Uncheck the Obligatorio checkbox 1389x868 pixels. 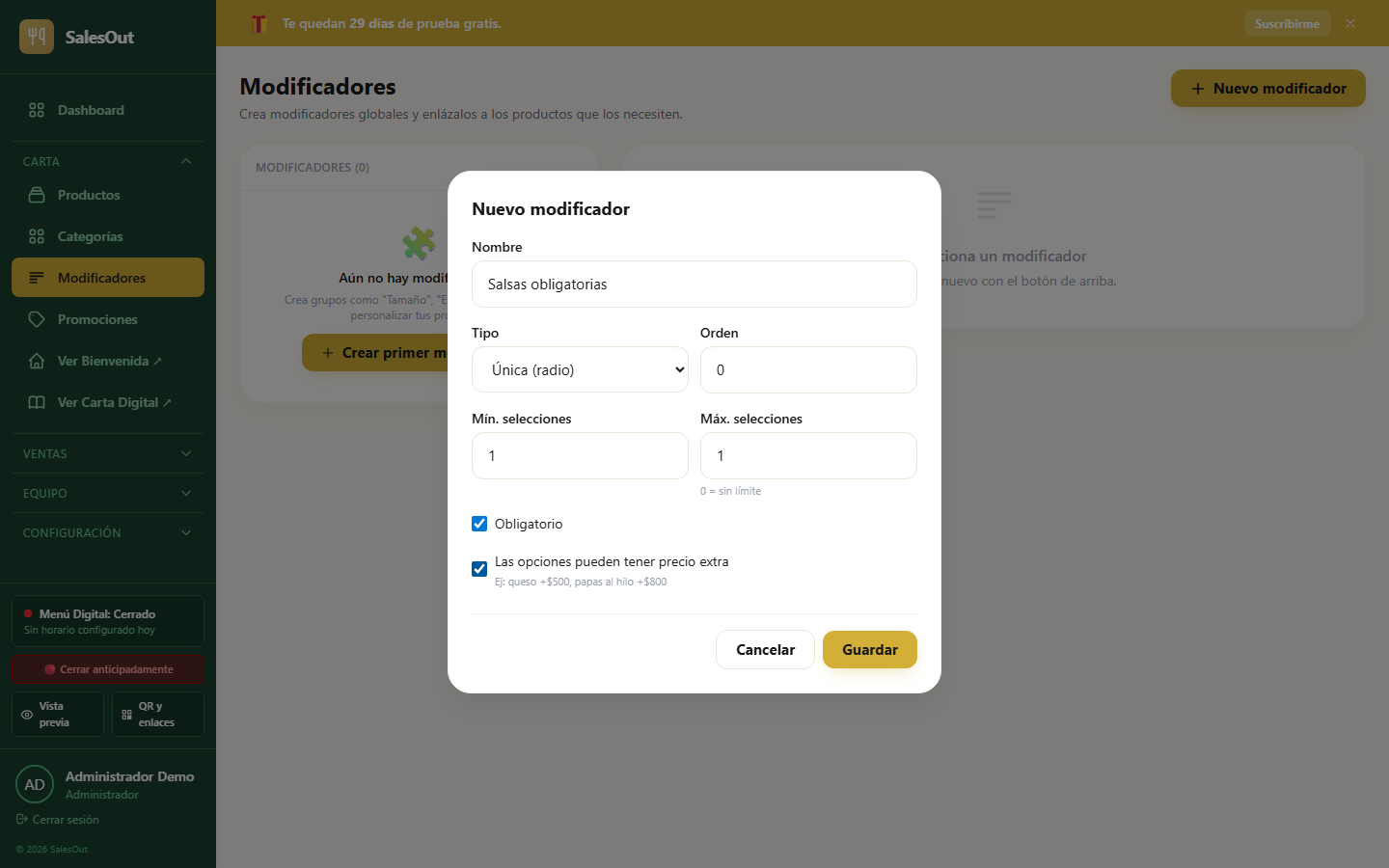(479, 524)
